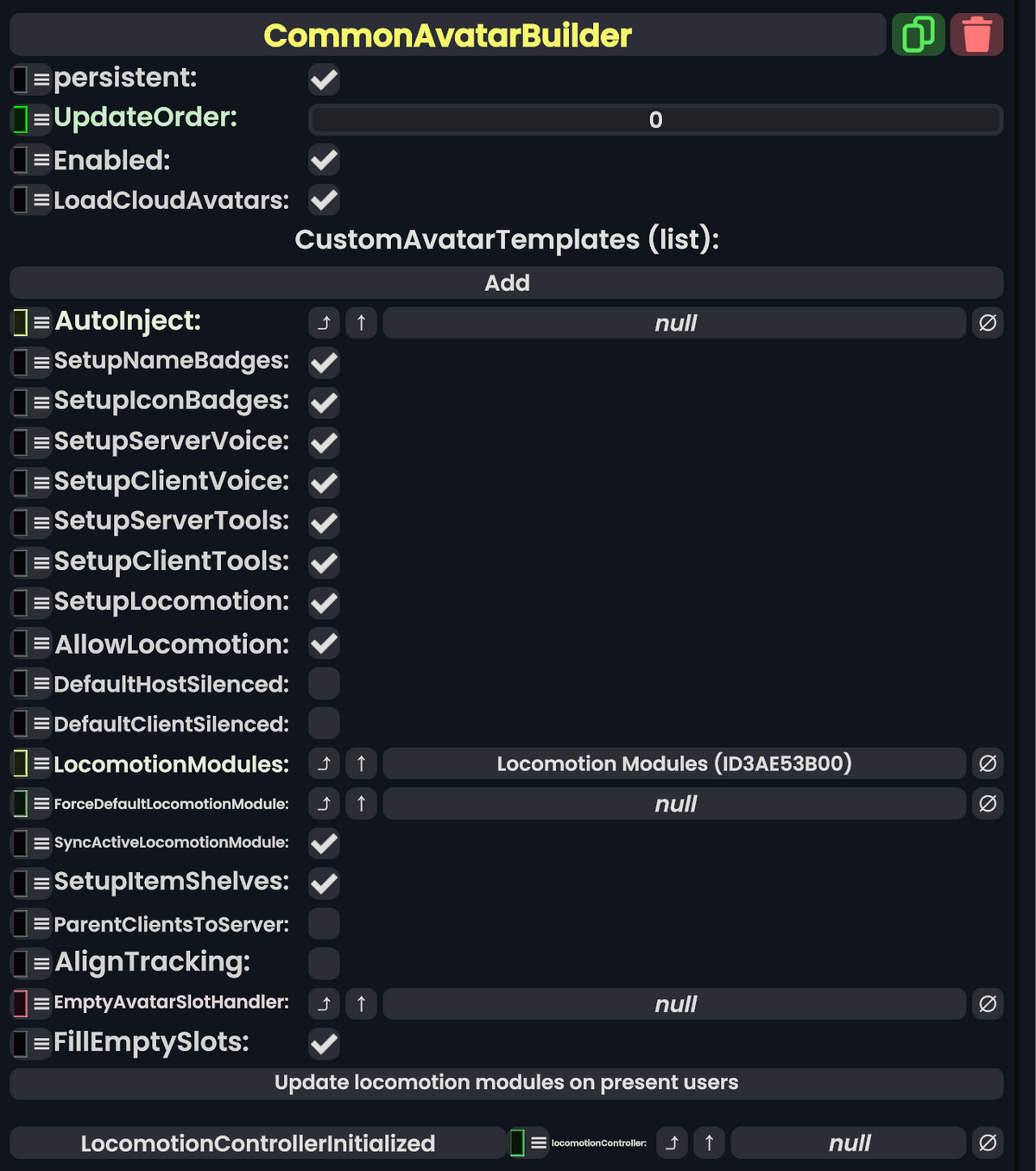Disable SetupNameBadges

pyautogui.click(x=324, y=362)
